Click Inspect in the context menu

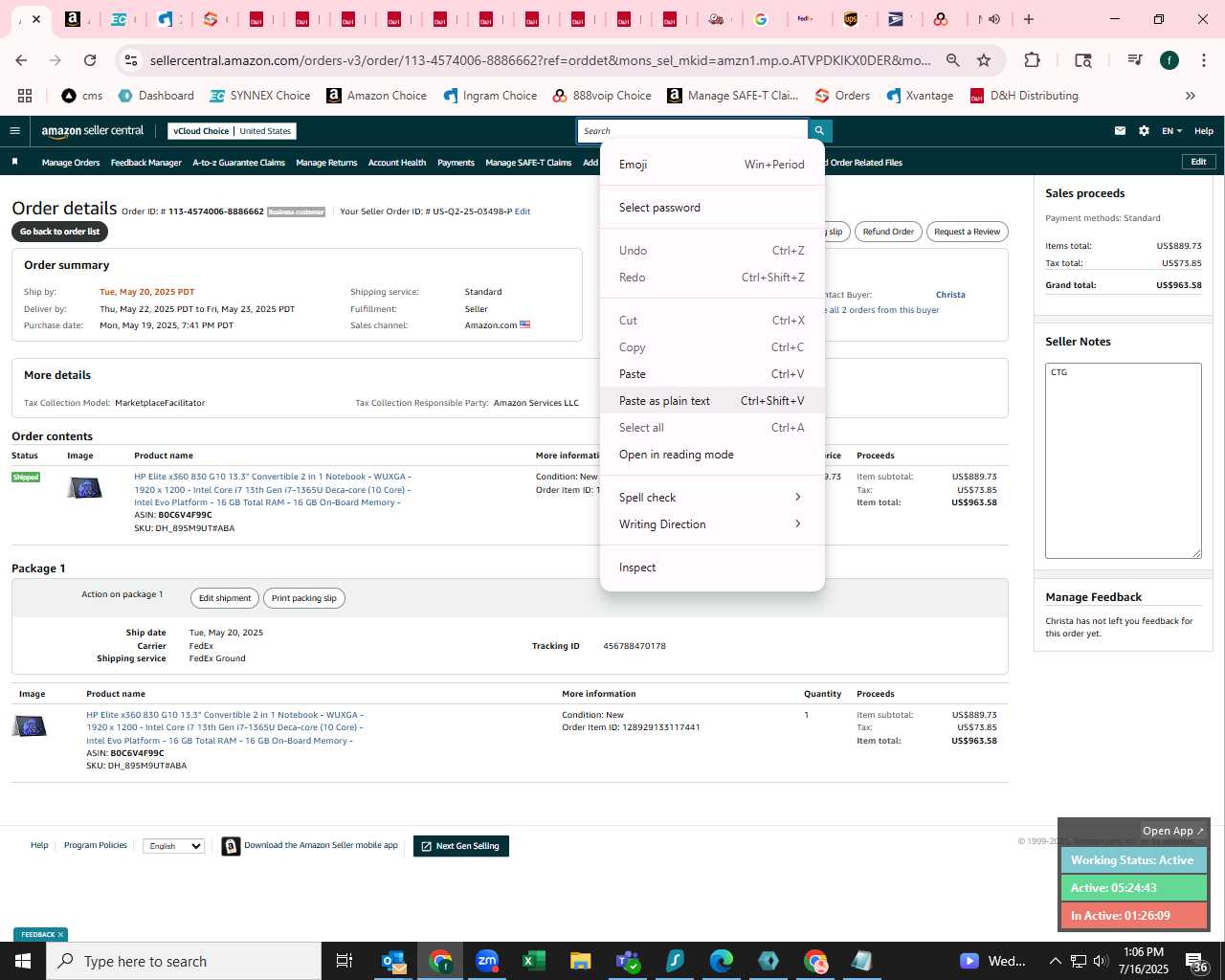(712, 568)
